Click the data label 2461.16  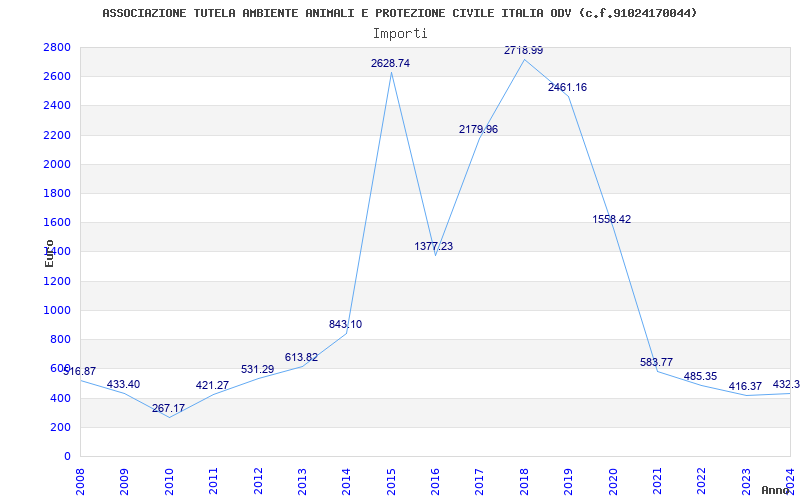[567, 87]
